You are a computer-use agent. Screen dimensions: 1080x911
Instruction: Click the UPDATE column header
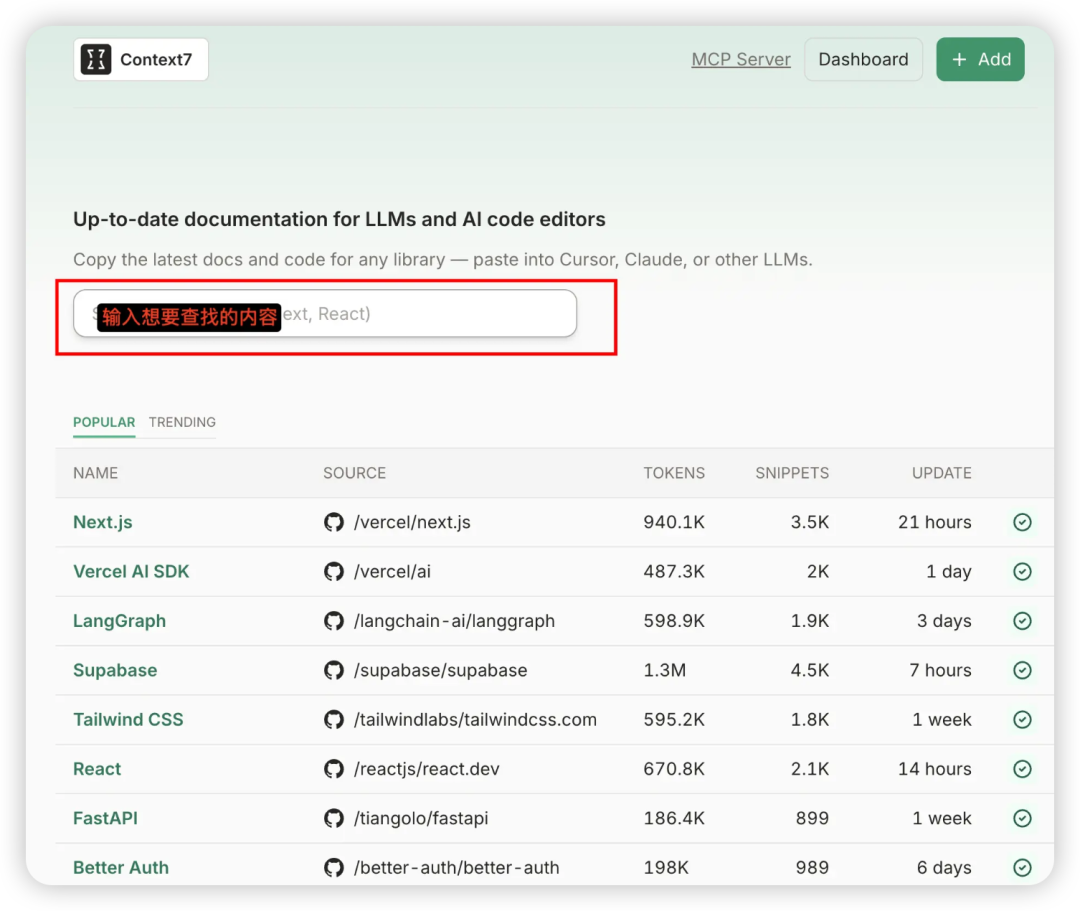[942, 473]
